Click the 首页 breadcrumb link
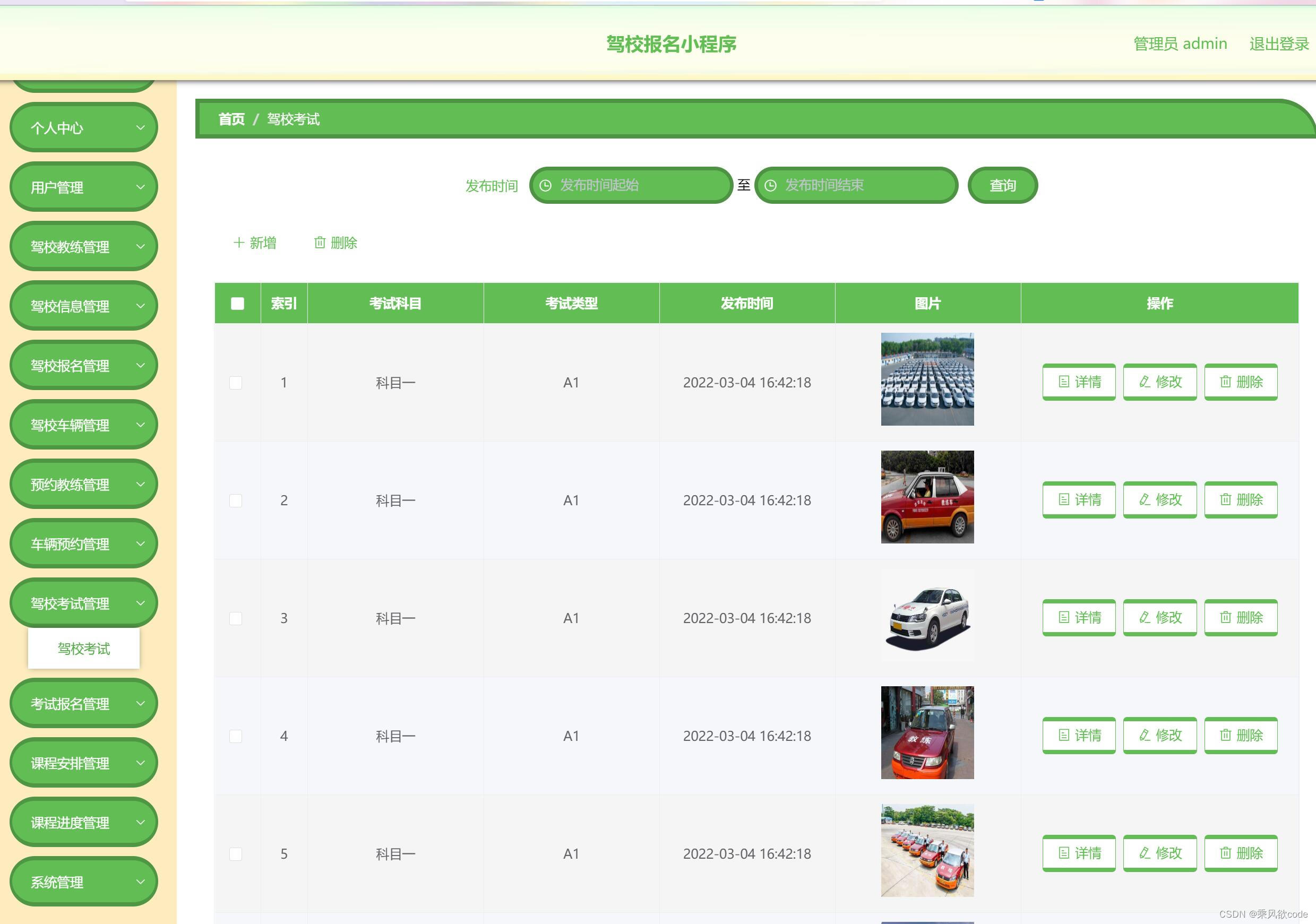This screenshot has width=1316, height=924. (231, 119)
